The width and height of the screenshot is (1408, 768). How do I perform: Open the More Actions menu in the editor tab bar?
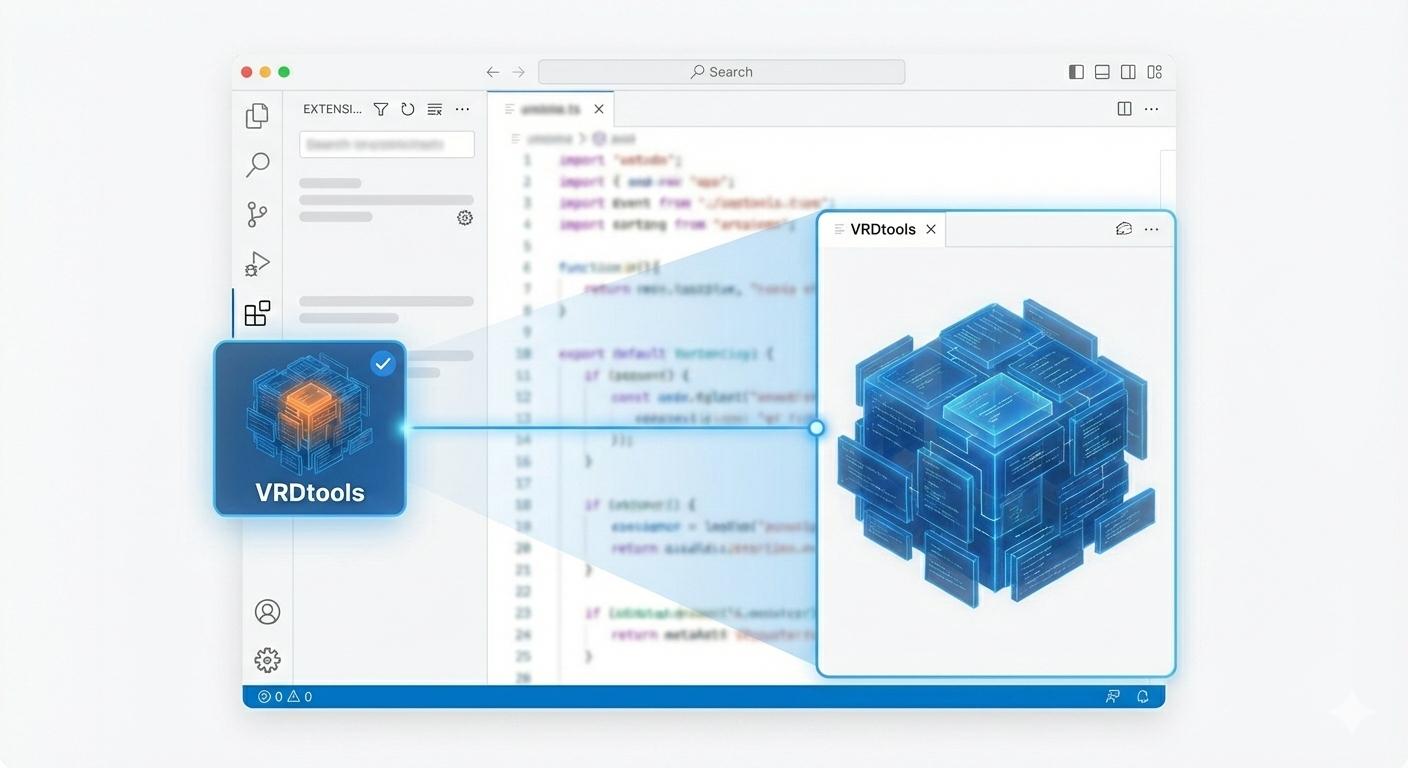tap(1151, 108)
